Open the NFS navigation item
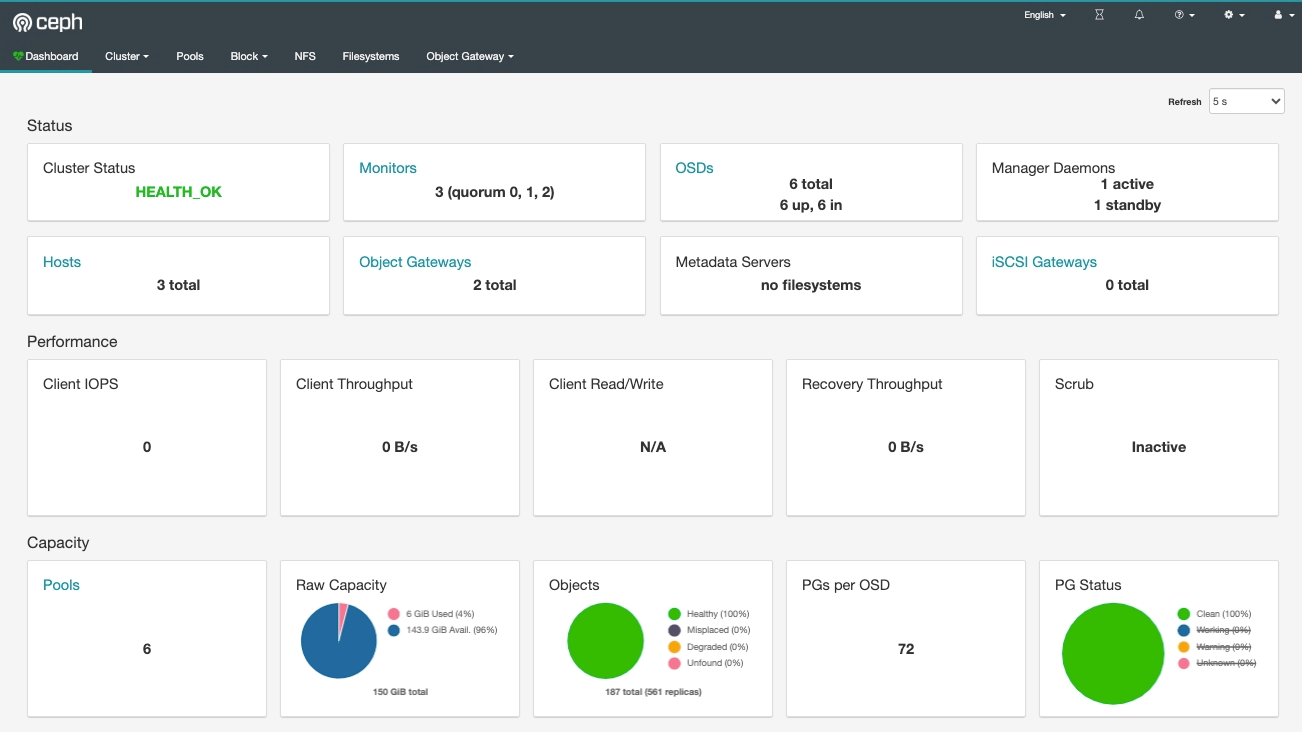This screenshot has width=1302, height=734. [x=305, y=56]
